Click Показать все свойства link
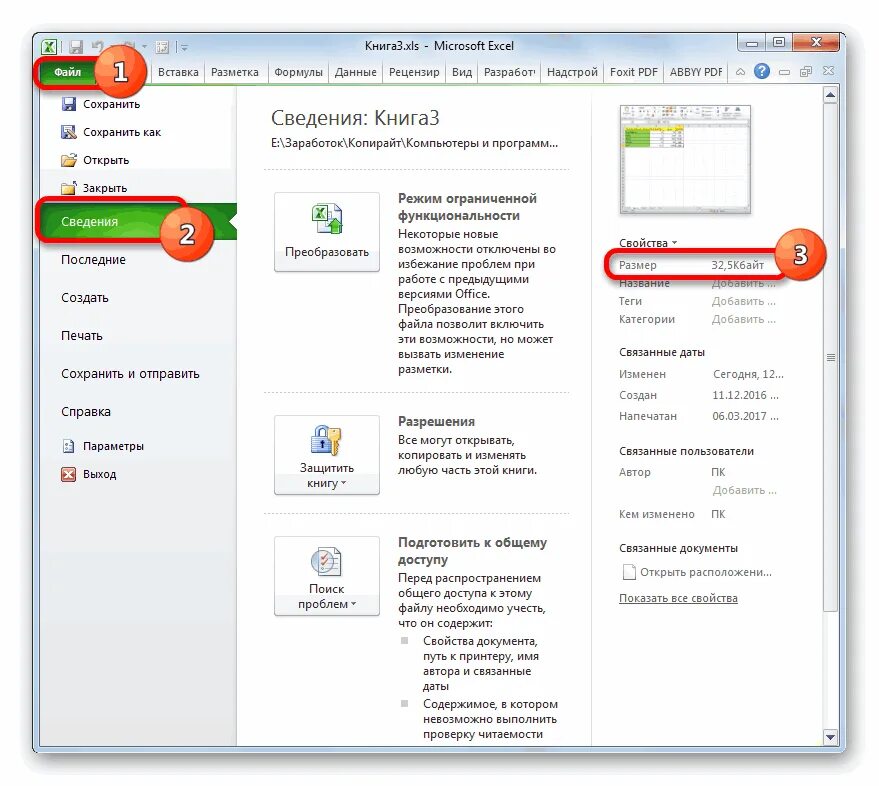879x786 pixels. pyautogui.click(x=678, y=598)
